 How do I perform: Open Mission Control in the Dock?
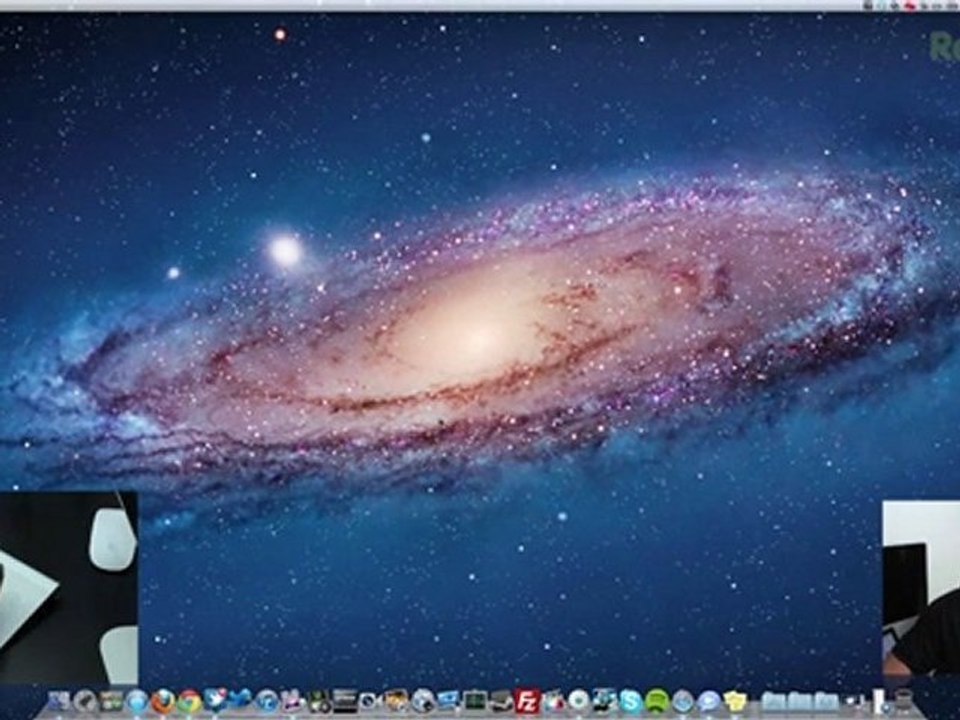click(x=111, y=702)
